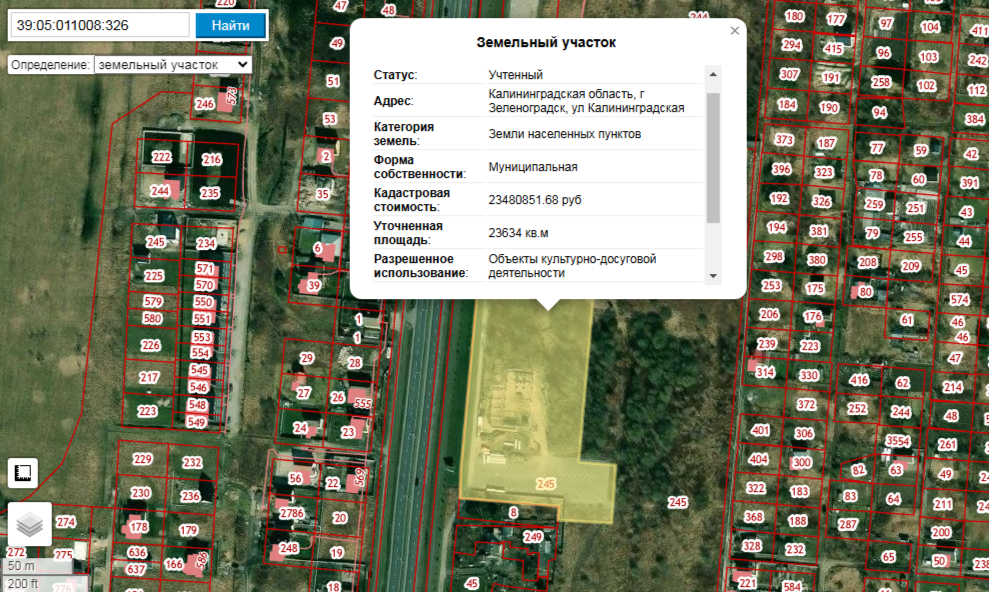
Task: Select parcel 230 on the map
Action: point(140,493)
